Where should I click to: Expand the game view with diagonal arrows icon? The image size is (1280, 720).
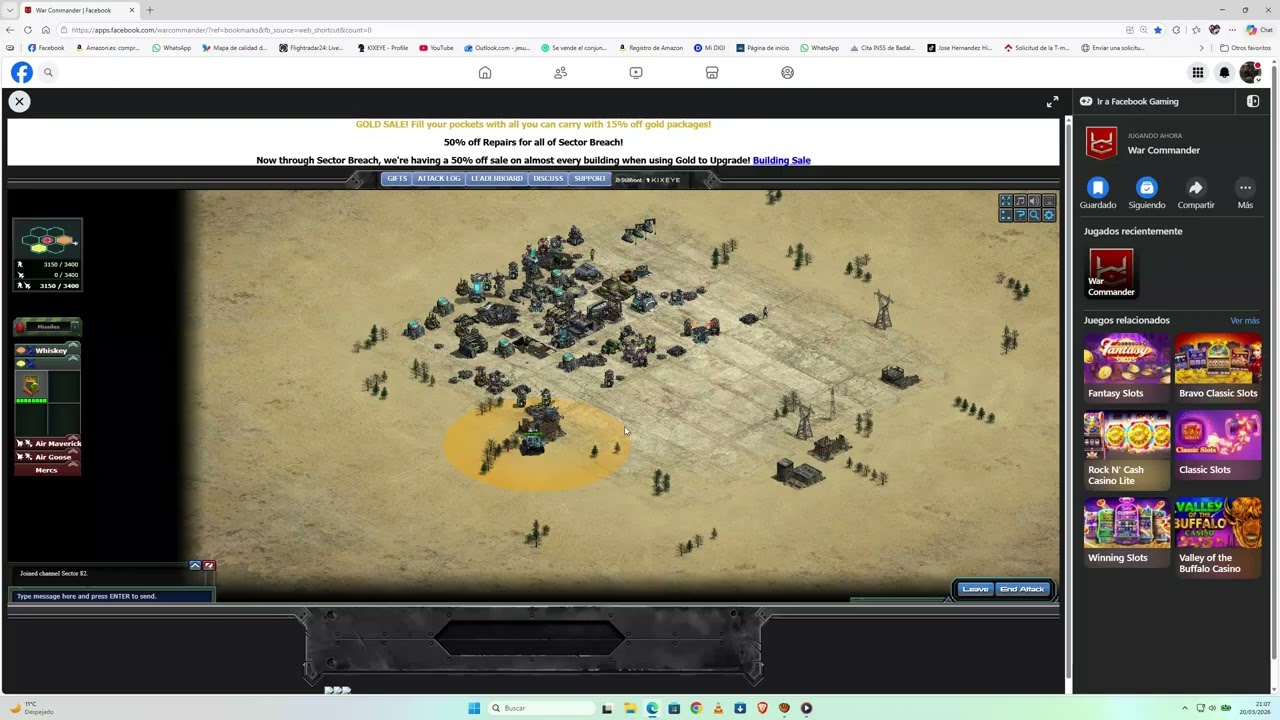tap(1052, 102)
